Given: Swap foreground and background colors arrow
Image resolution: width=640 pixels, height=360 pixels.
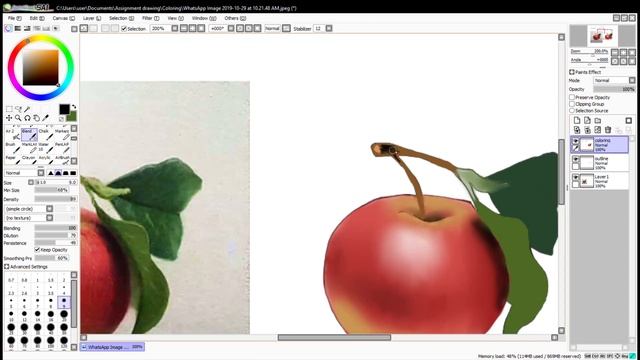Looking at the screenshot, I should (x=74, y=107).
